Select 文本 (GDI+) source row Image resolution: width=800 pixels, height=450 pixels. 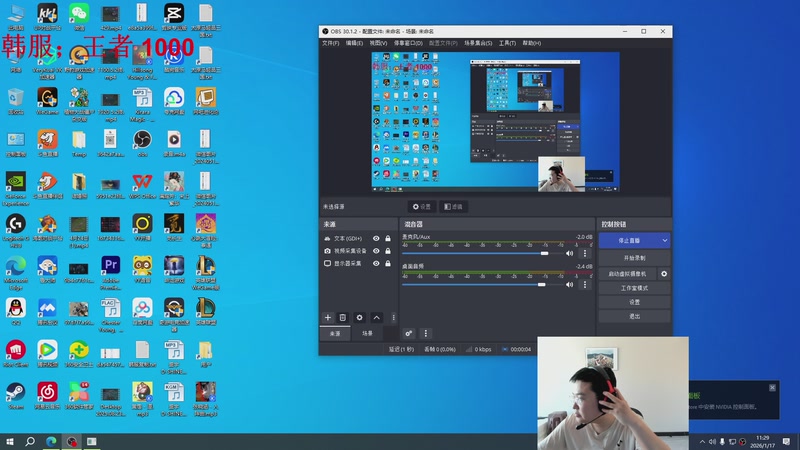point(358,238)
